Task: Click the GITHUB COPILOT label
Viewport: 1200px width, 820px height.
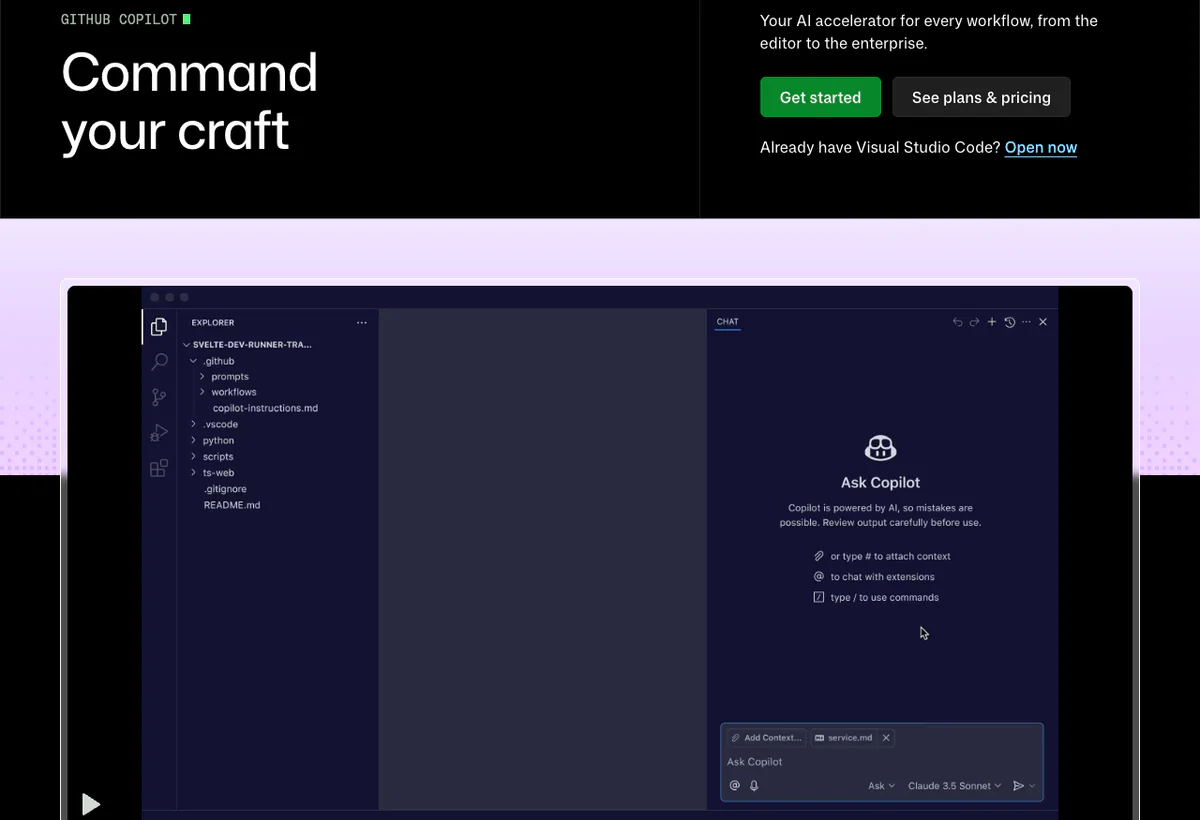Action: coord(119,19)
